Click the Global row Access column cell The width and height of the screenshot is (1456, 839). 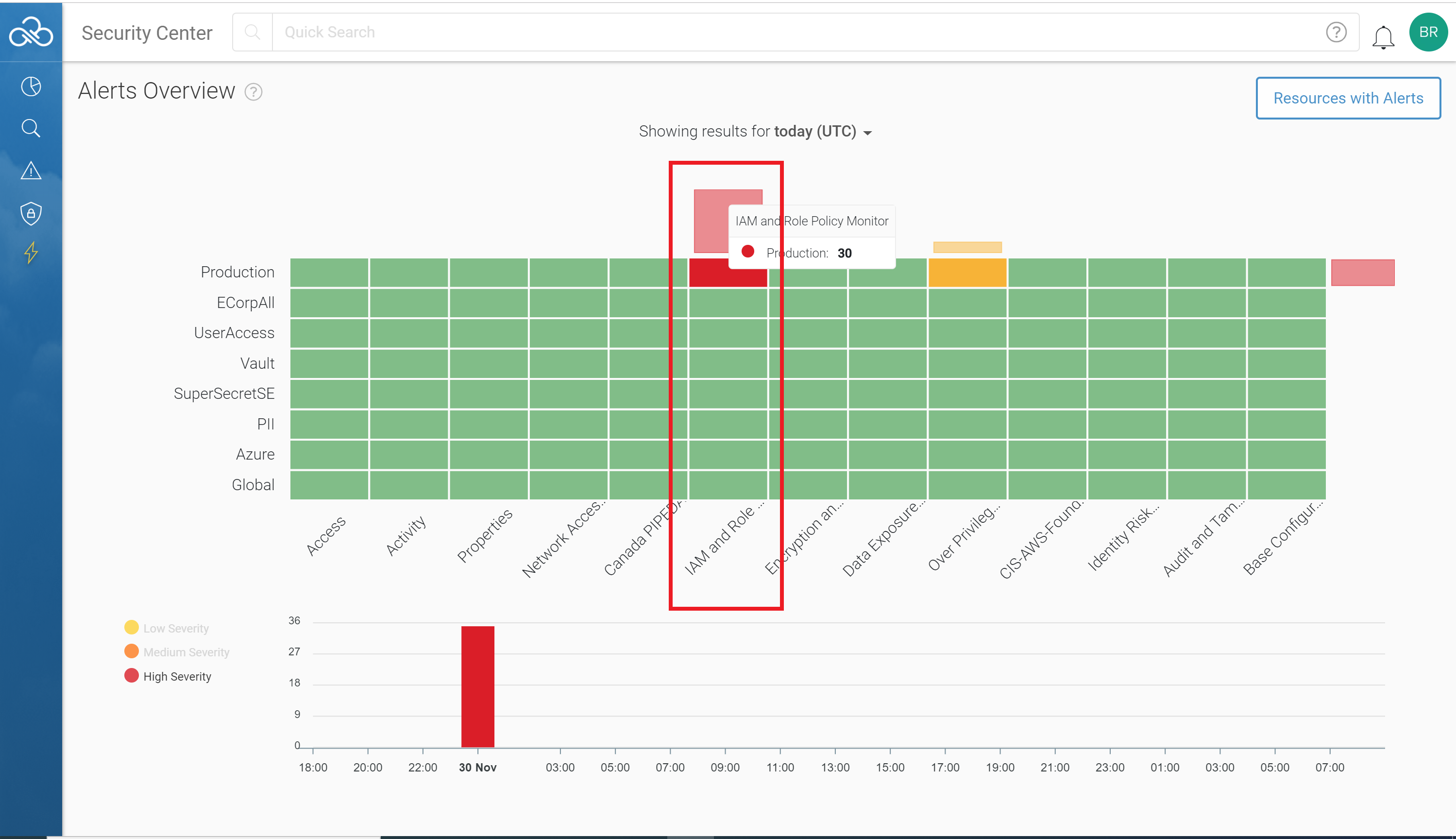[329, 485]
